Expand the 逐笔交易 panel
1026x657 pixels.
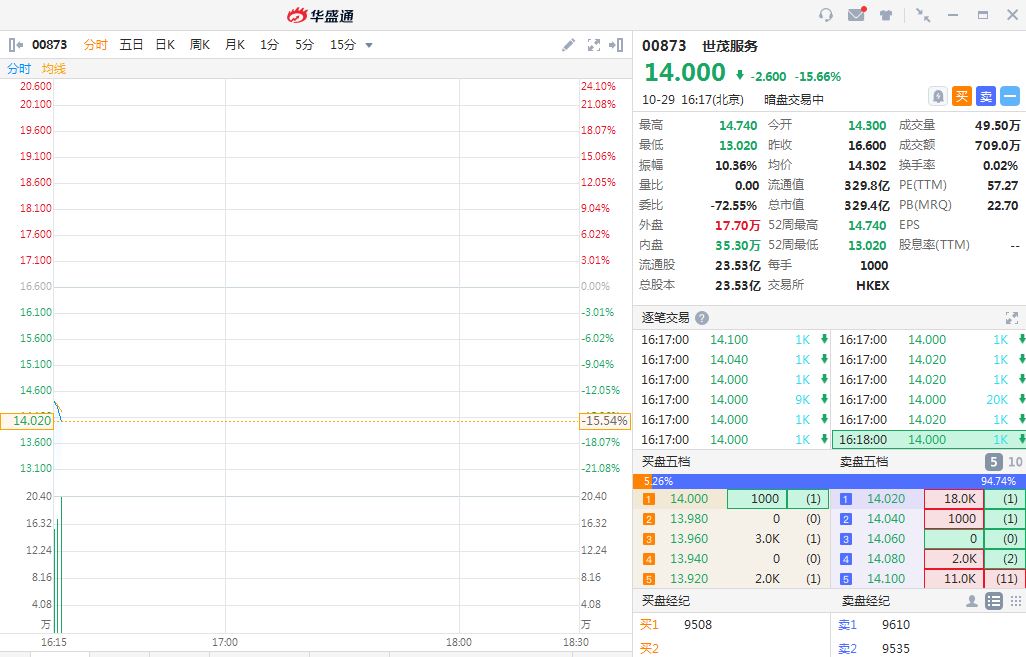(1011, 318)
